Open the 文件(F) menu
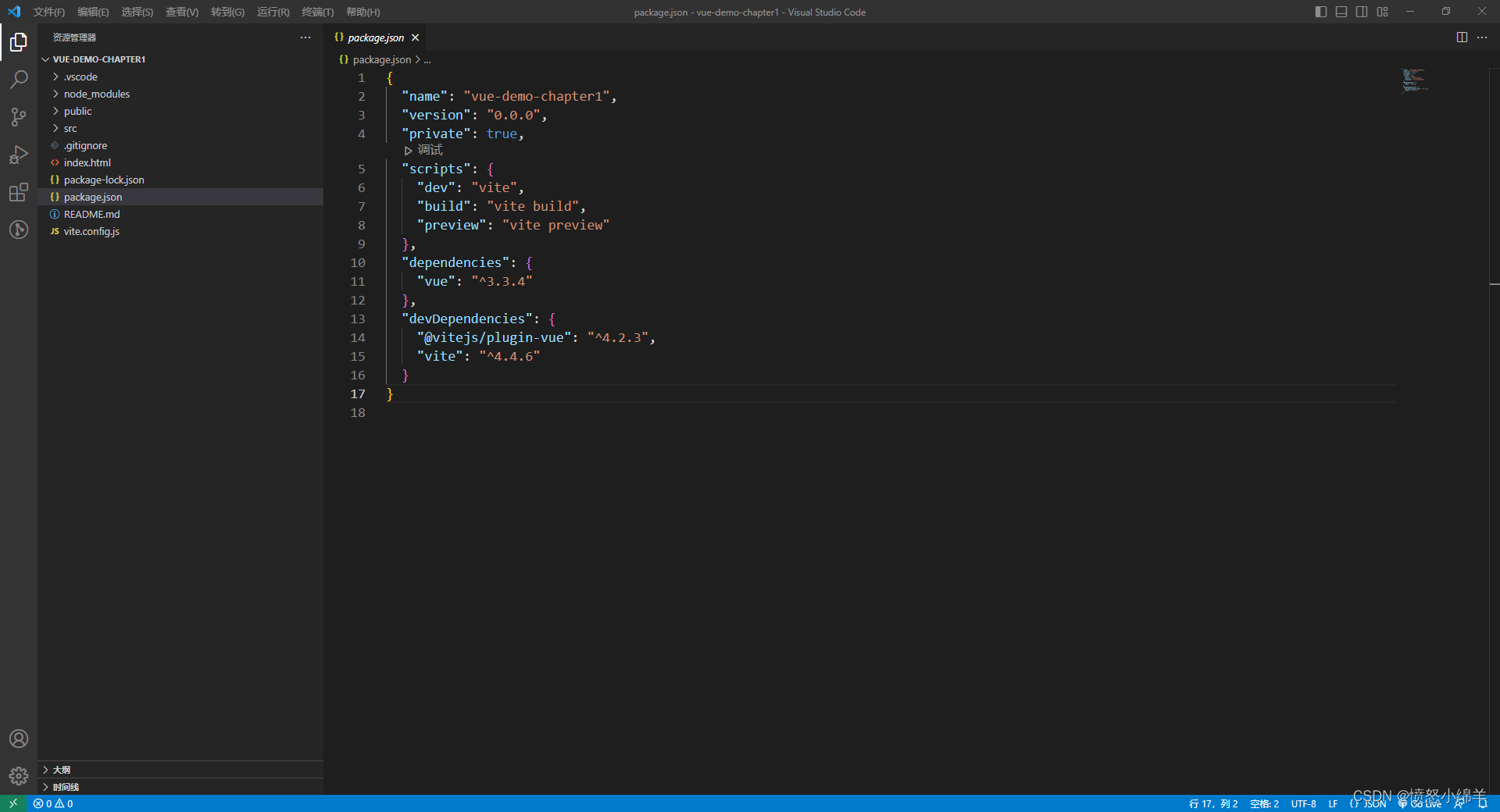Viewport: 1500px width, 812px height. (x=49, y=12)
